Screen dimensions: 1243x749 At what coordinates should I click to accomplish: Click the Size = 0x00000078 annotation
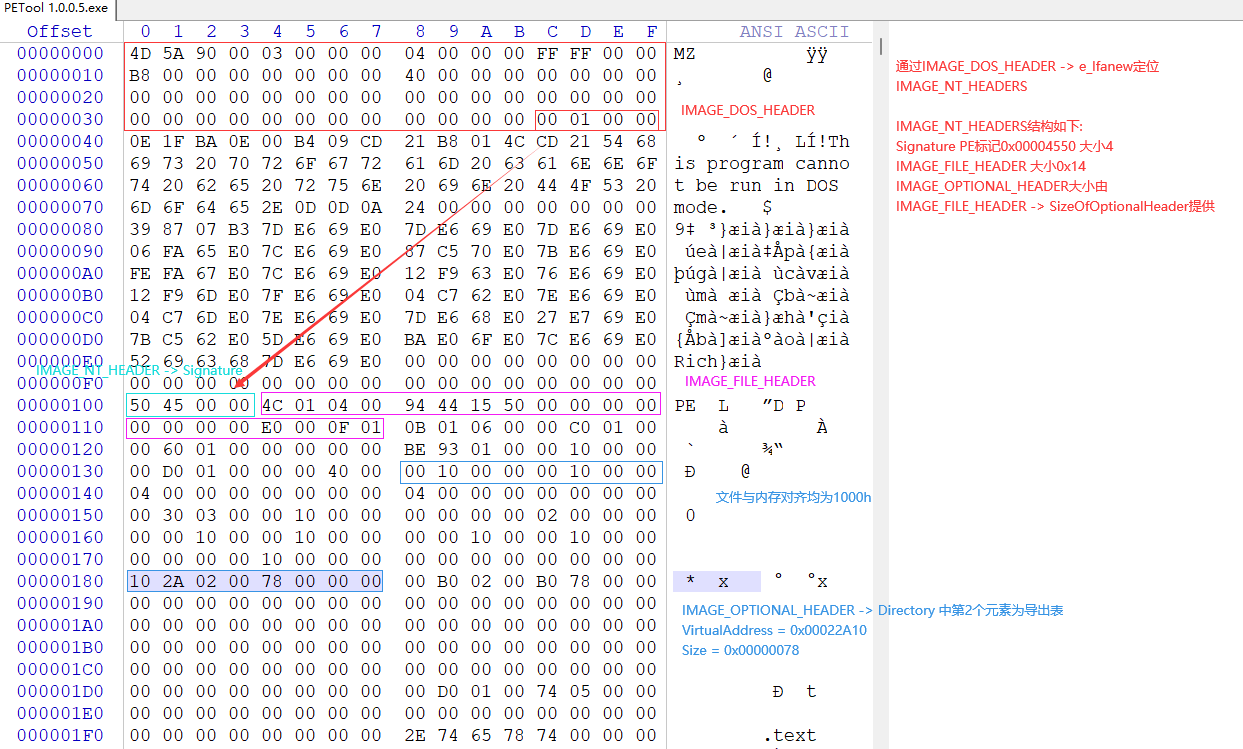742,651
